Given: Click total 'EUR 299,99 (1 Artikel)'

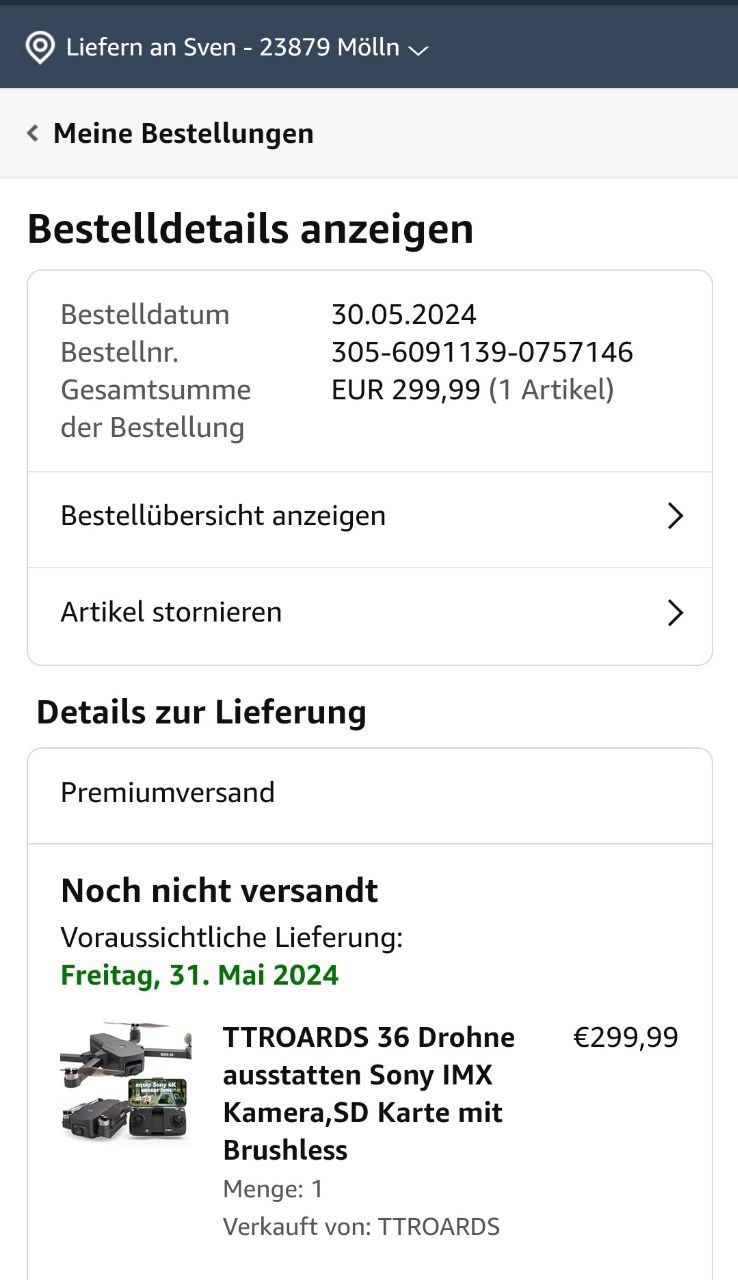Looking at the screenshot, I should (x=472, y=390).
